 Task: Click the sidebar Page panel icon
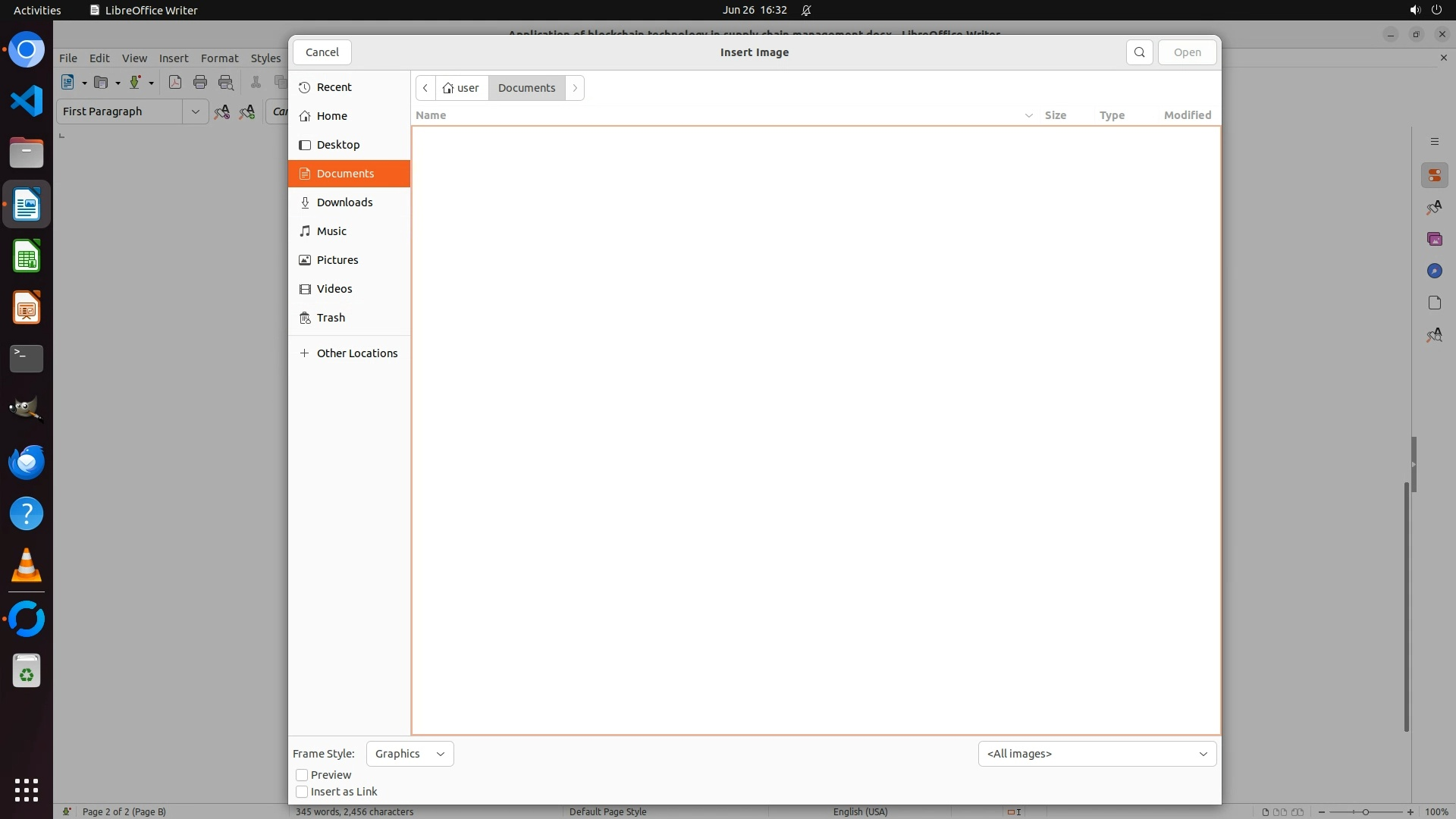pos(1434,303)
